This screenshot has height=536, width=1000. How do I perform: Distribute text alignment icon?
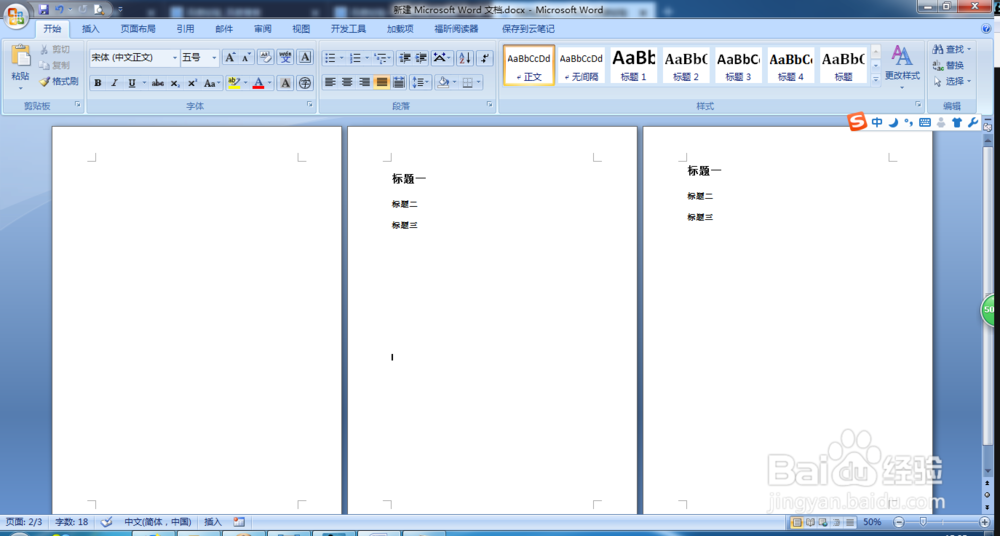pos(399,82)
